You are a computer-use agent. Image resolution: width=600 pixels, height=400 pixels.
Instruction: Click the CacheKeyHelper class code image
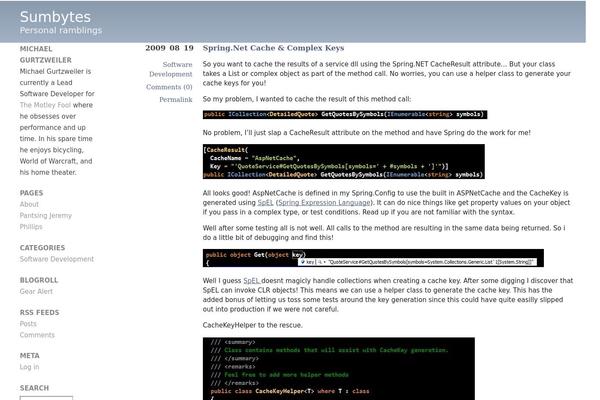pyautogui.click(x=339, y=369)
